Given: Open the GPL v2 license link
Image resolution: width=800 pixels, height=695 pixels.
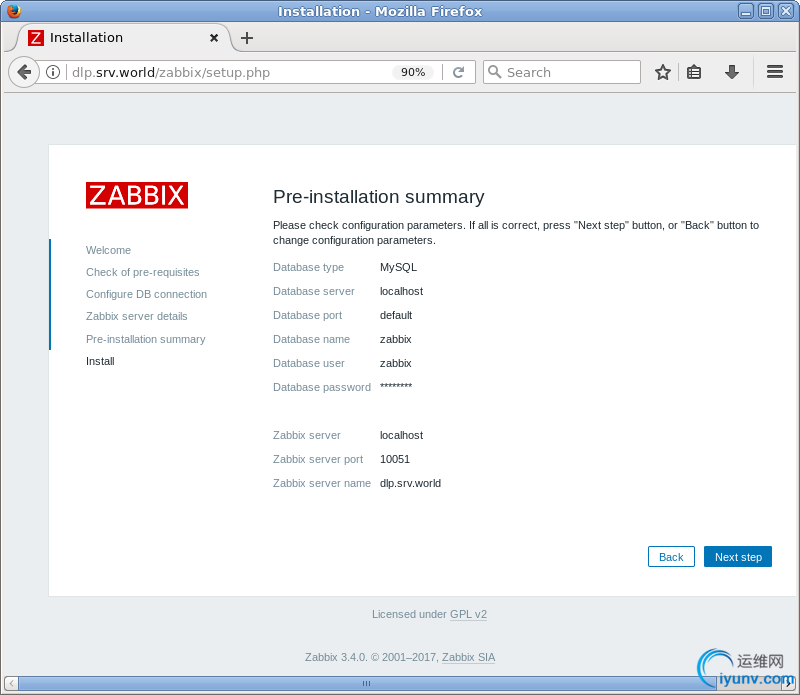Looking at the screenshot, I should [468, 614].
